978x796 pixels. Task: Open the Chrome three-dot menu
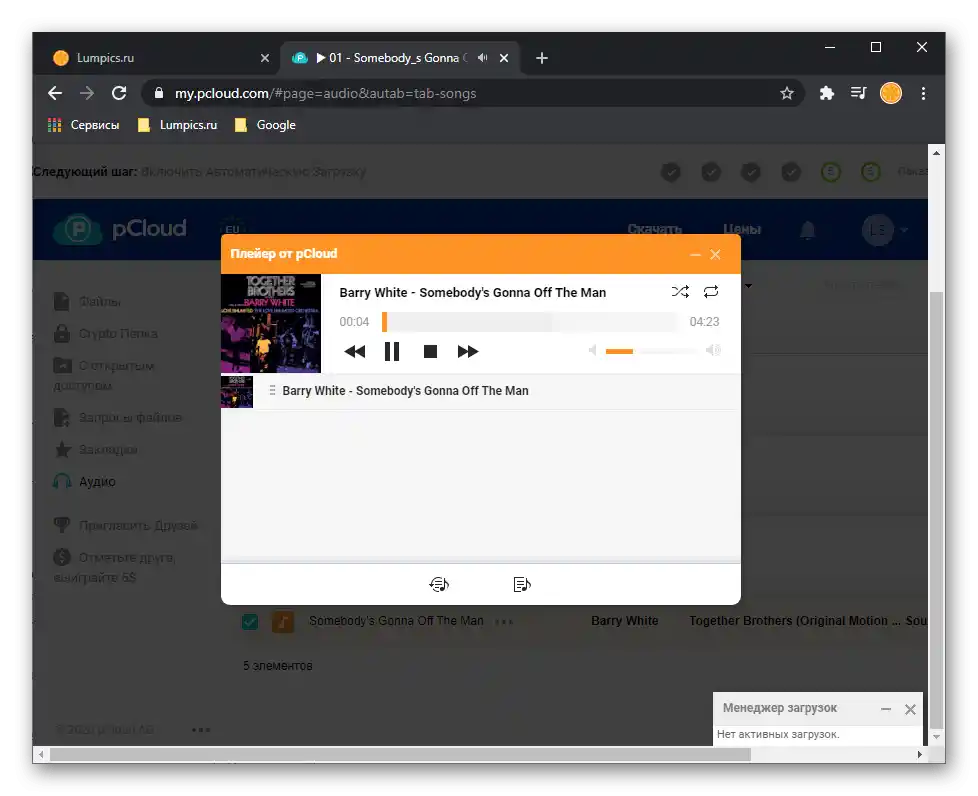(x=924, y=94)
